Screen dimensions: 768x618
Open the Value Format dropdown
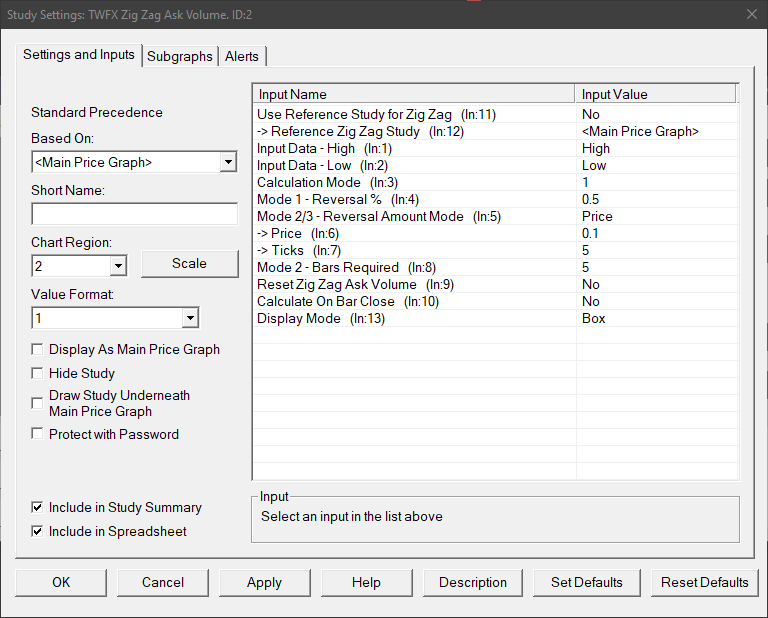190,318
